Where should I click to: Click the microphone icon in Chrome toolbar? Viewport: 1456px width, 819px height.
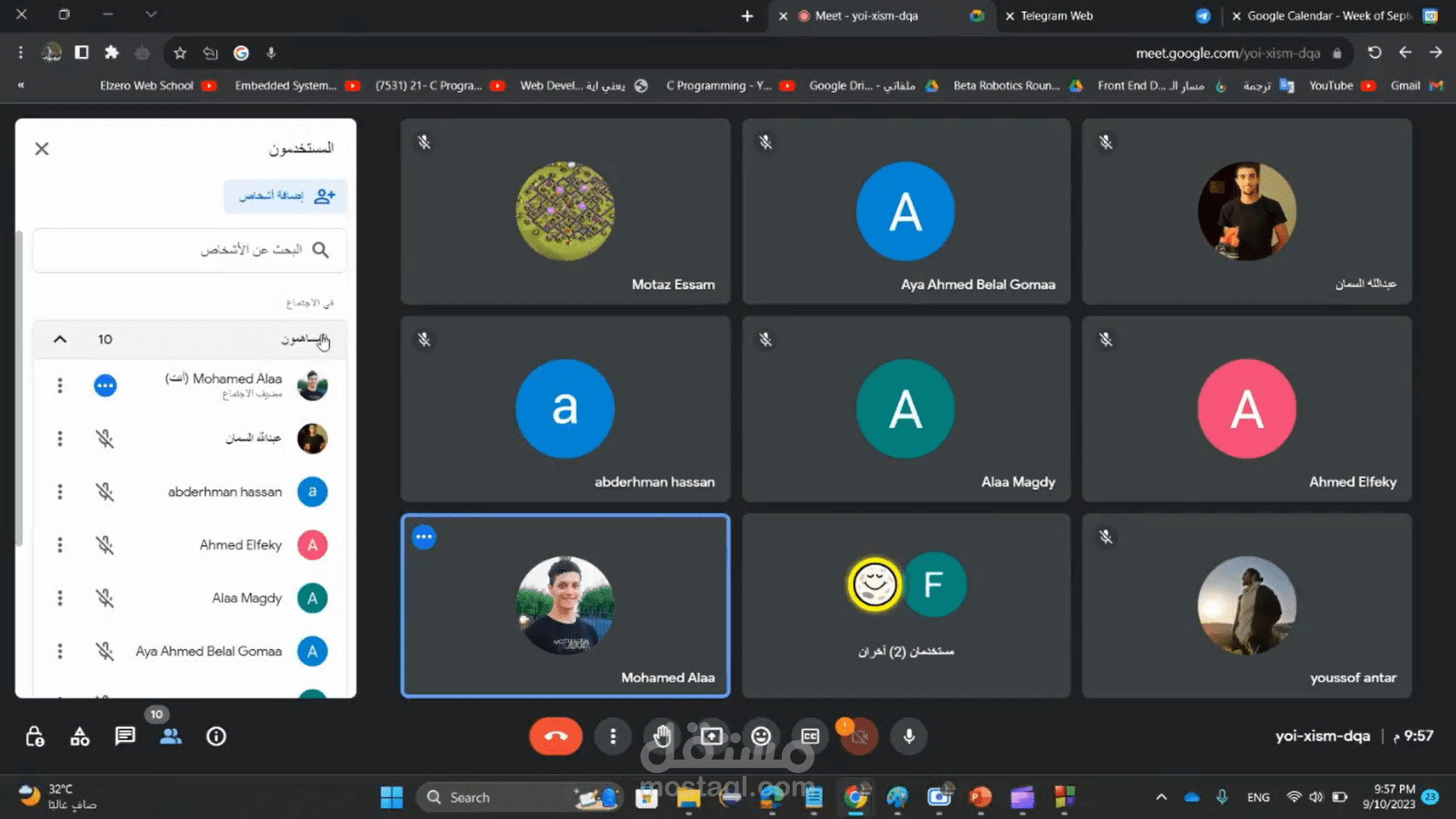(x=271, y=53)
